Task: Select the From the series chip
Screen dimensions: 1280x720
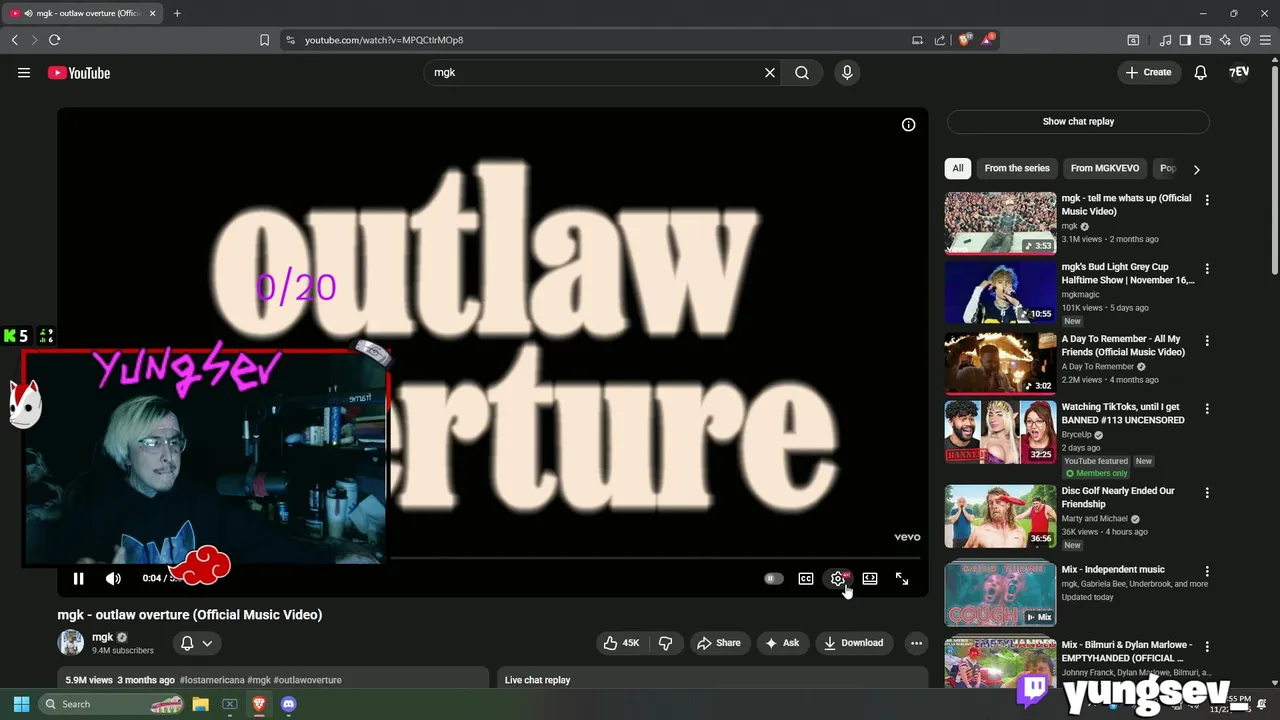Action: pos(1017,168)
